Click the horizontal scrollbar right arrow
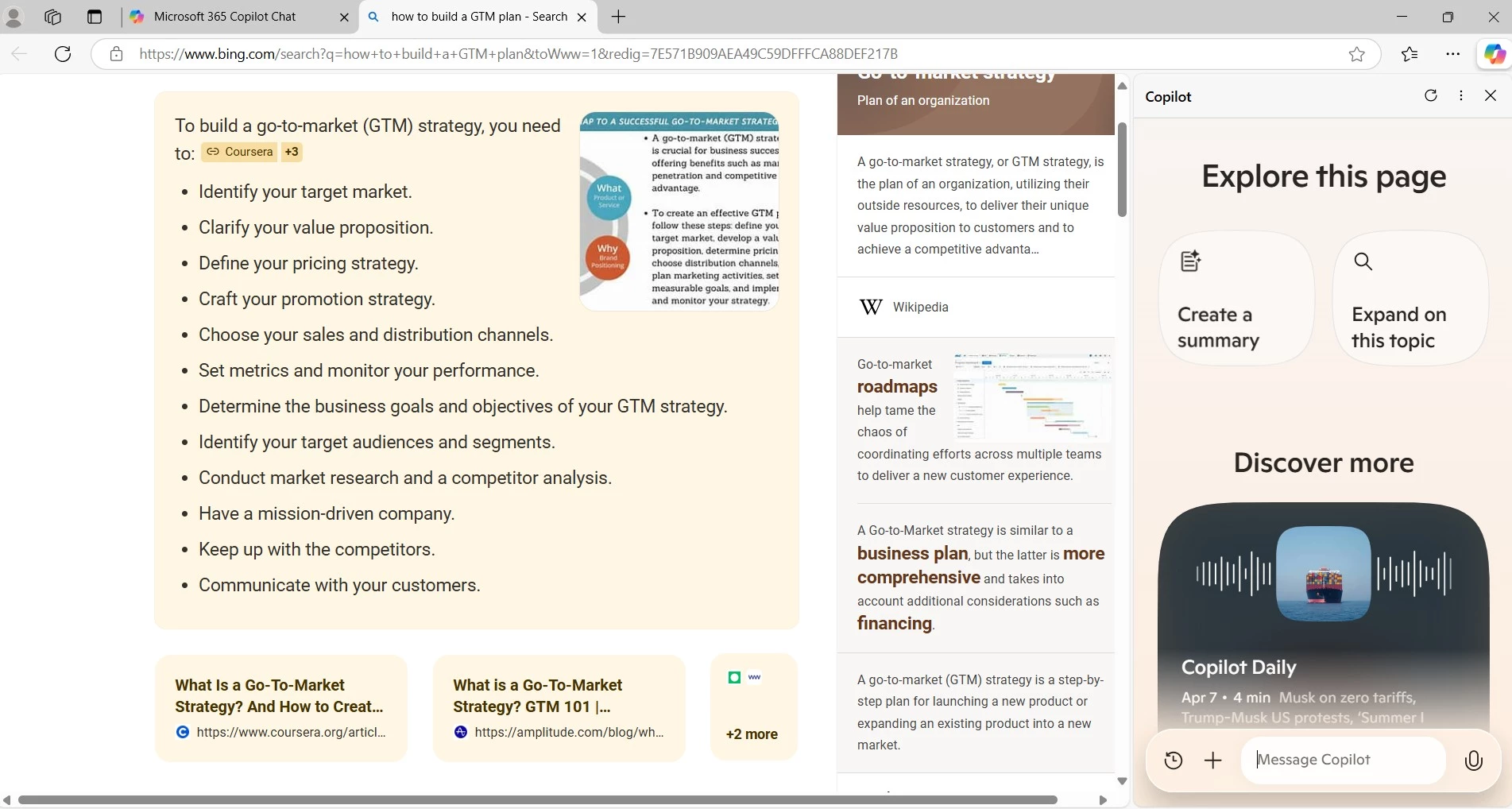Screen dimensions: 1512x809 pyautogui.click(x=1103, y=800)
